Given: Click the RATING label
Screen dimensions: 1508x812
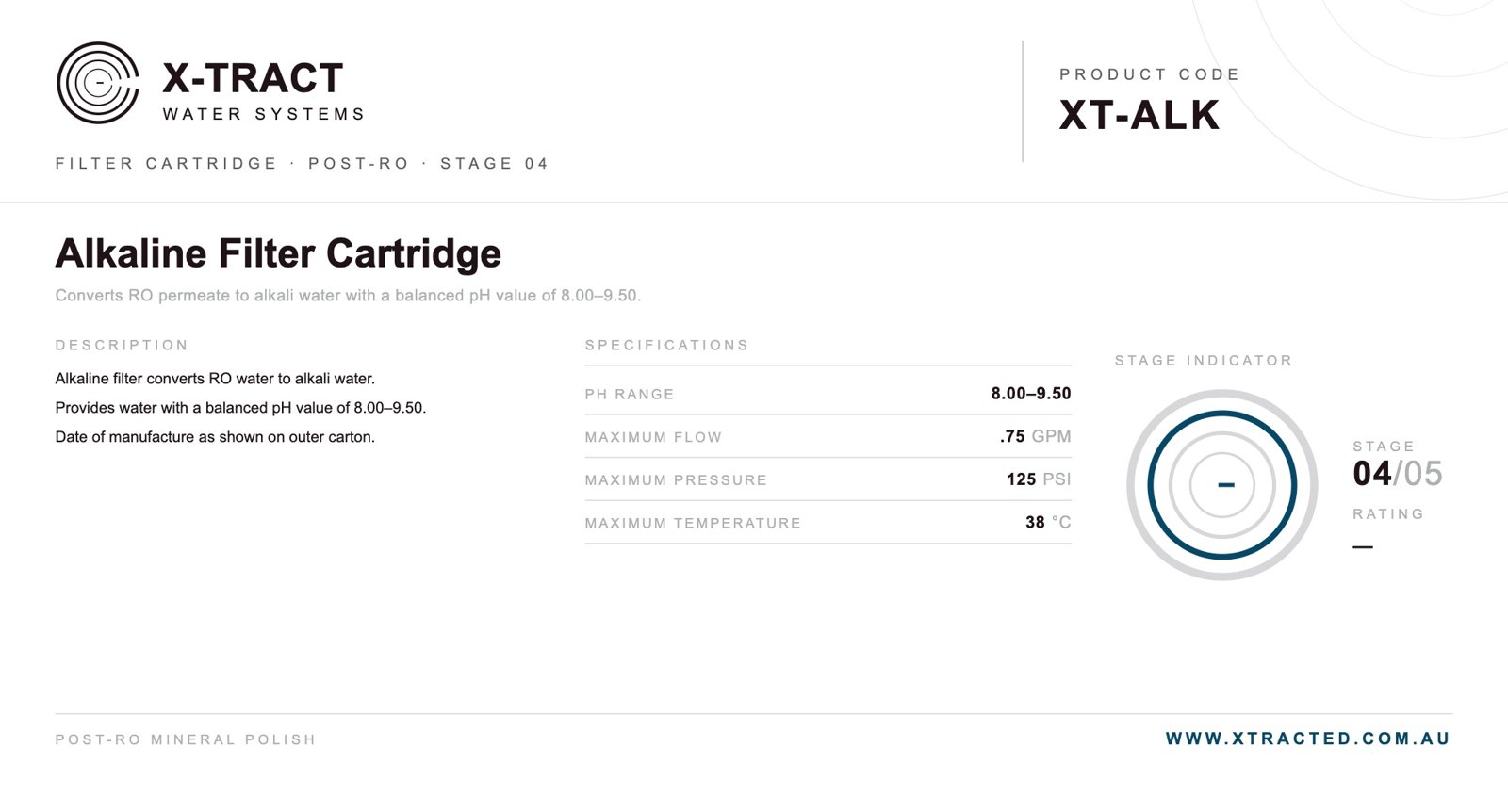Looking at the screenshot, I should 1388,514.
